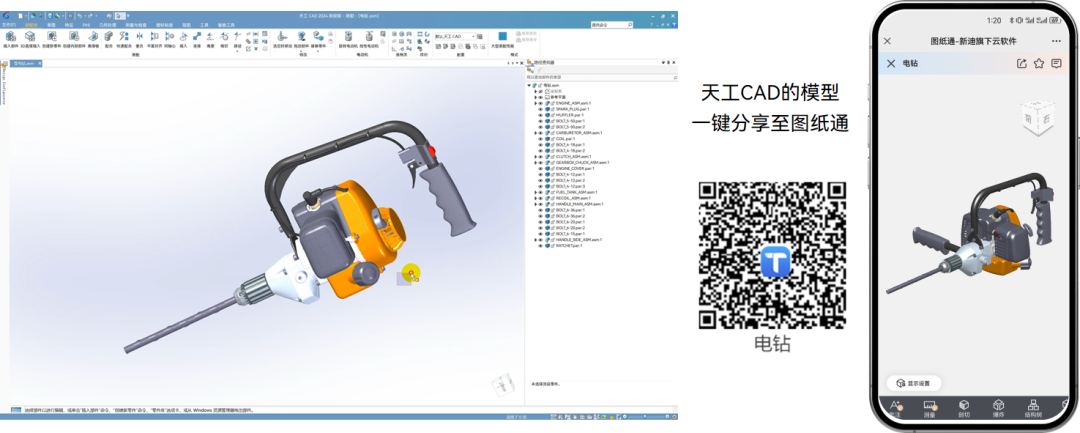Select the 配合 (Mate) assembly tool
The image size is (1080, 433).
tap(109, 38)
